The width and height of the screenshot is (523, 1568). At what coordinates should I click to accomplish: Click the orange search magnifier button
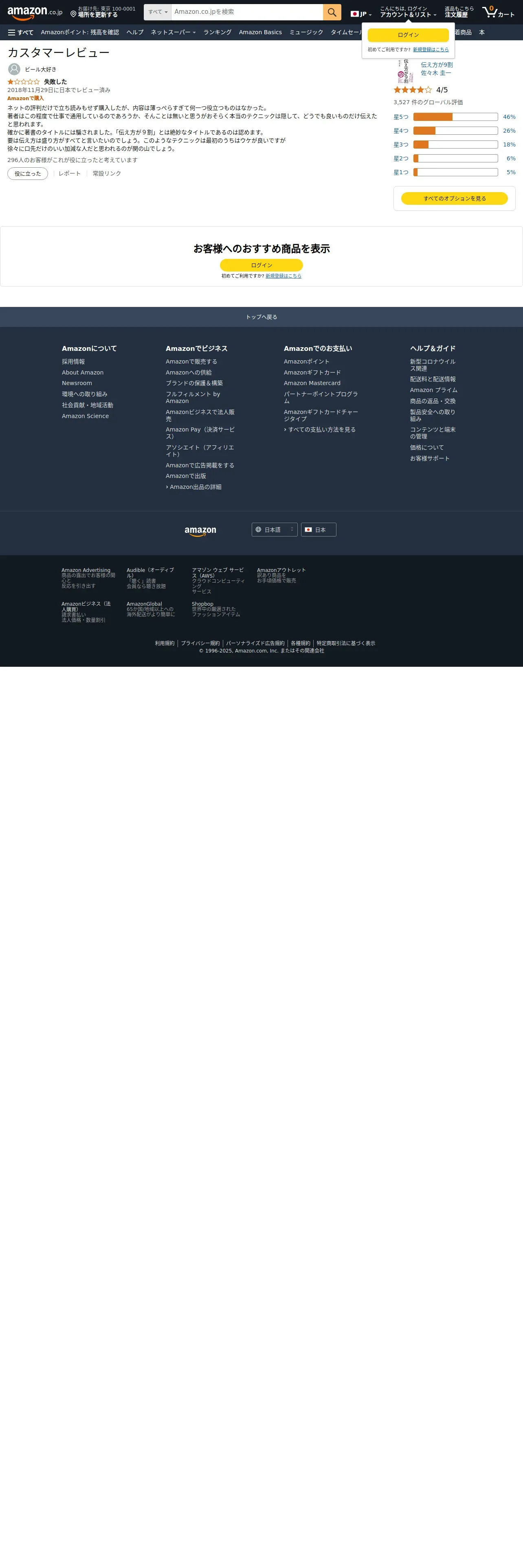coord(332,12)
